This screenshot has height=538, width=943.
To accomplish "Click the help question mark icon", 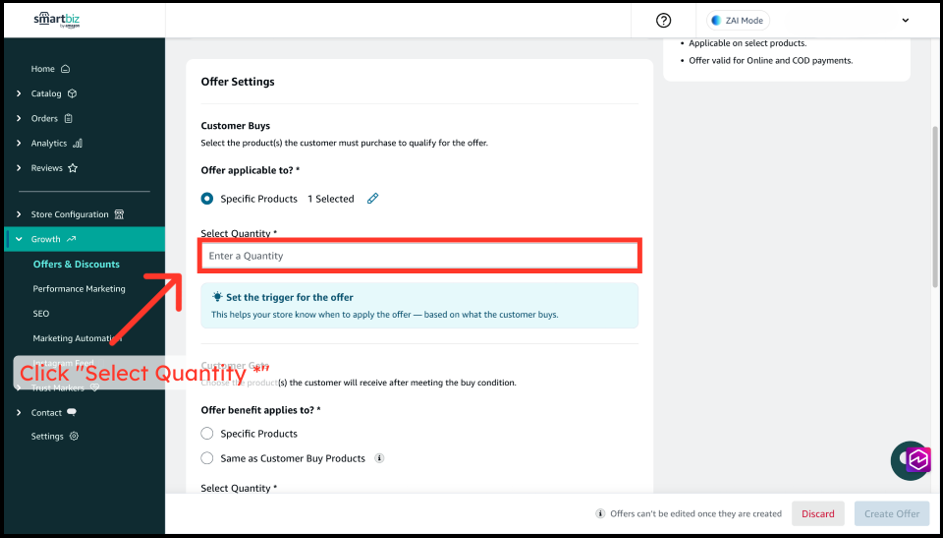I will [x=663, y=20].
